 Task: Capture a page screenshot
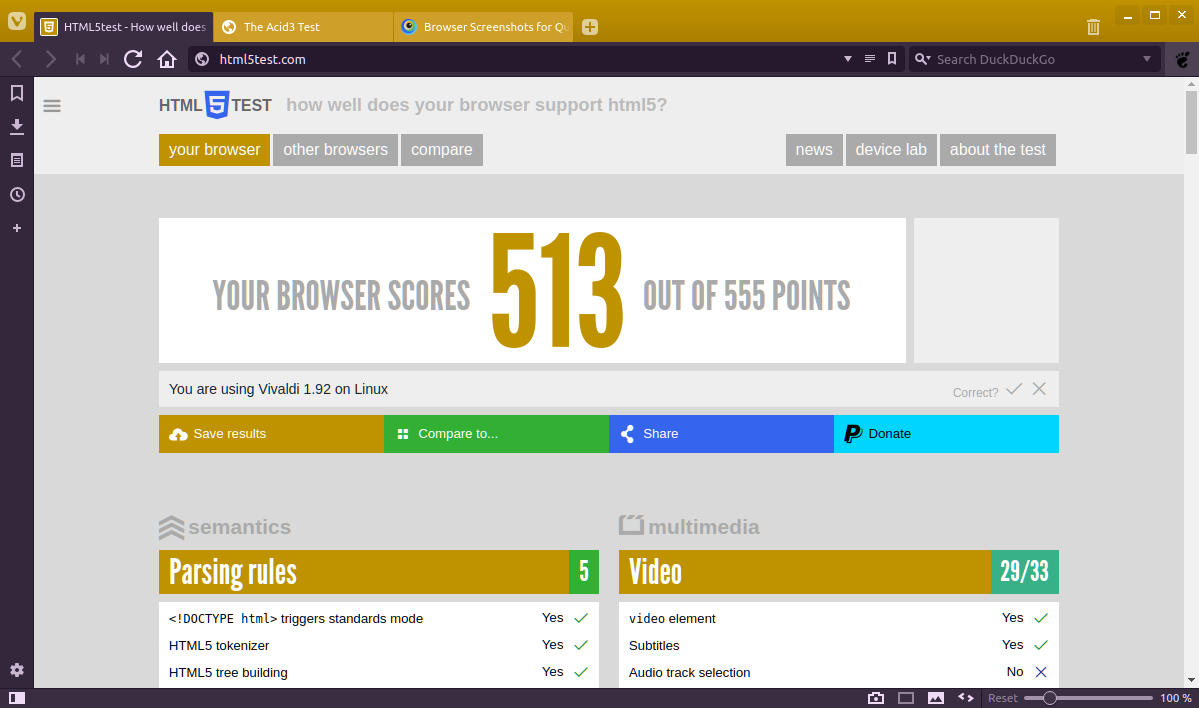pyautogui.click(x=876, y=698)
